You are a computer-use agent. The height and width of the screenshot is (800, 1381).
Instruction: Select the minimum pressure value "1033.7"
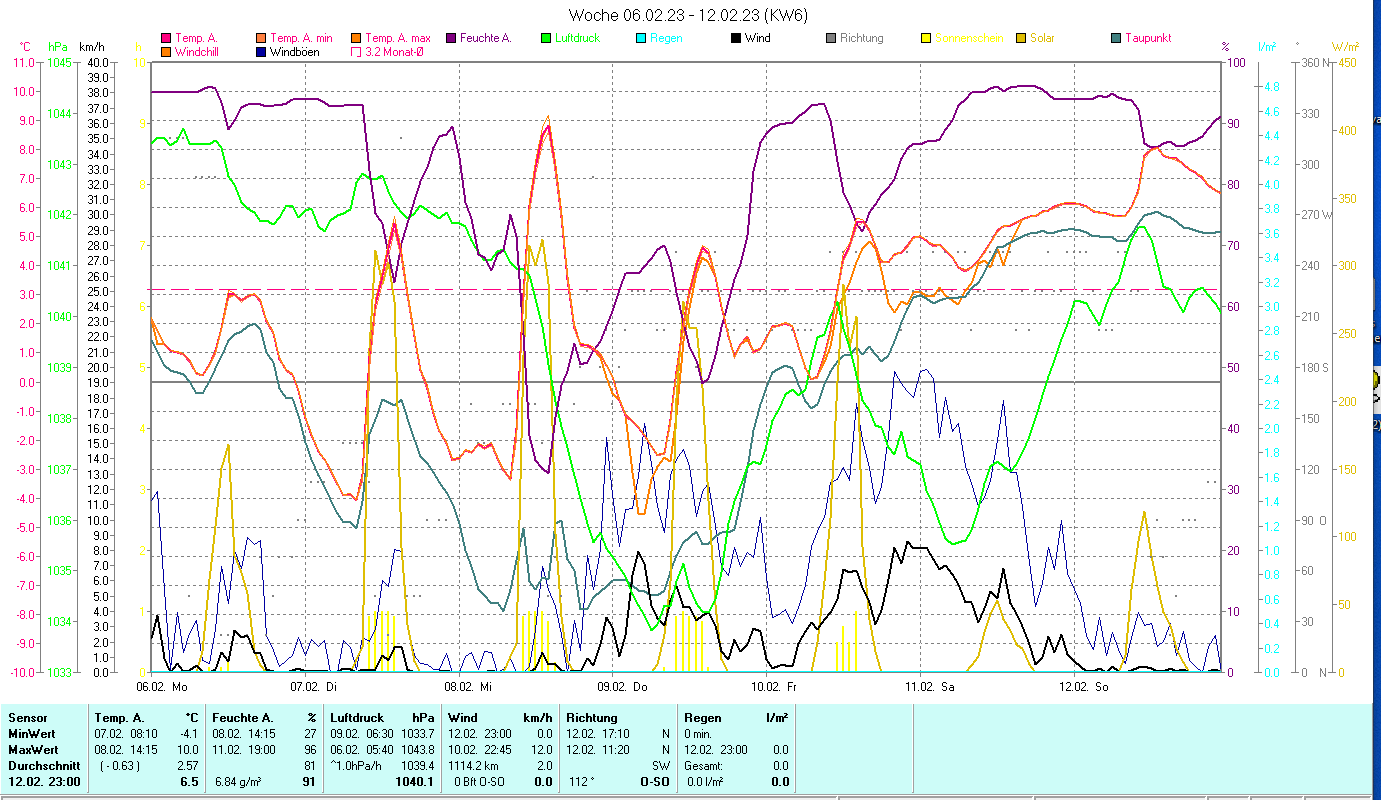coord(418,734)
